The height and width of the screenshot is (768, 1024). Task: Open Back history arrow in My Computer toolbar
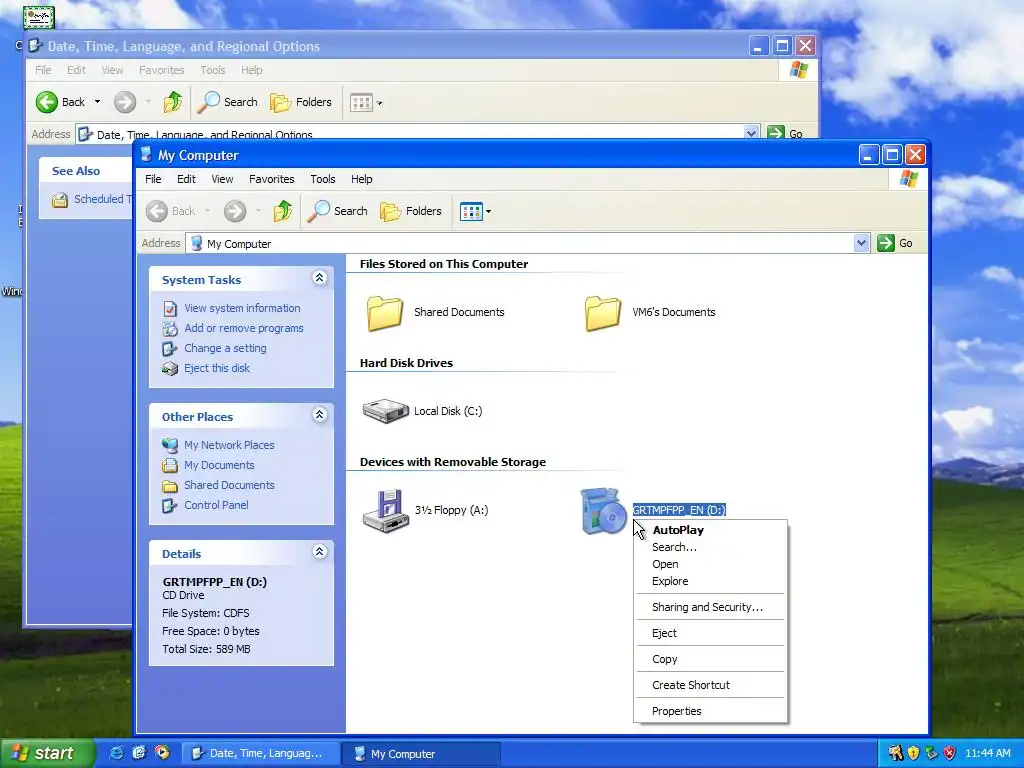(x=207, y=211)
